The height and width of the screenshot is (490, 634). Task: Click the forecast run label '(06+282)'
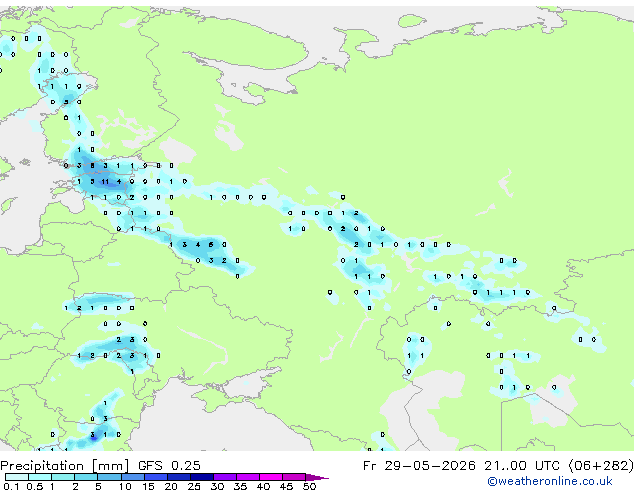coord(601,466)
